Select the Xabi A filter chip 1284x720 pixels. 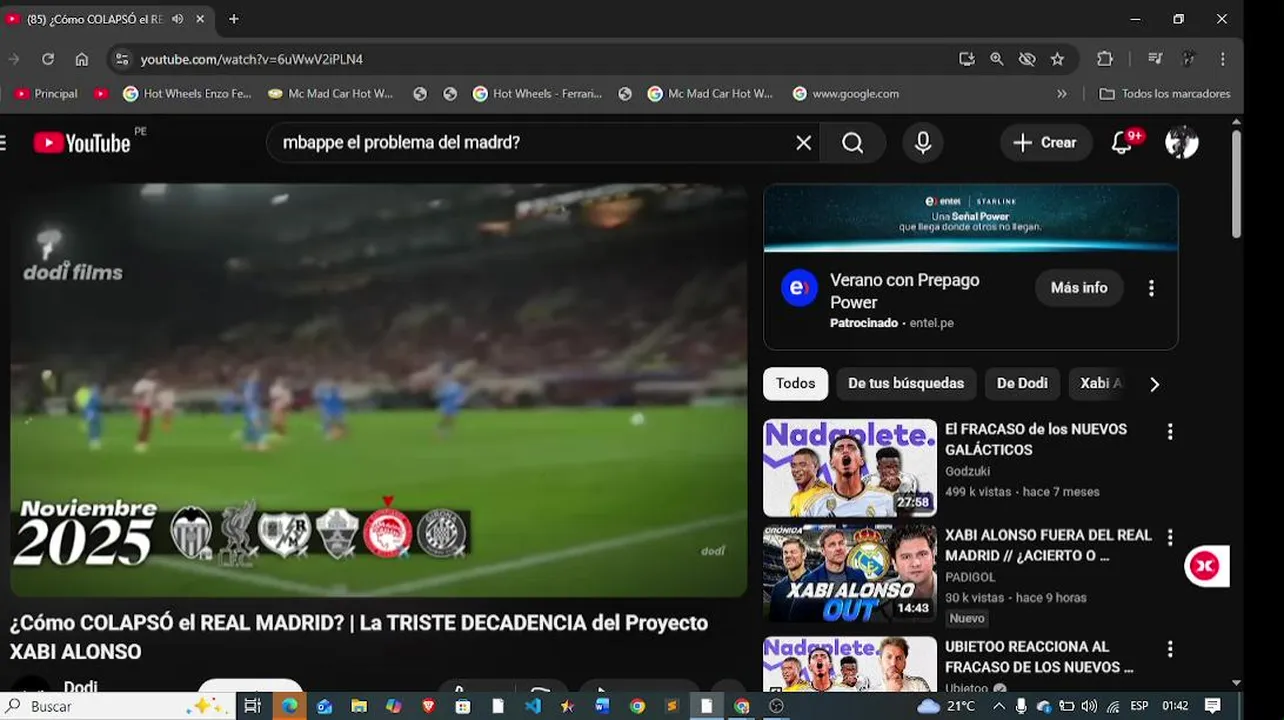click(x=1100, y=384)
